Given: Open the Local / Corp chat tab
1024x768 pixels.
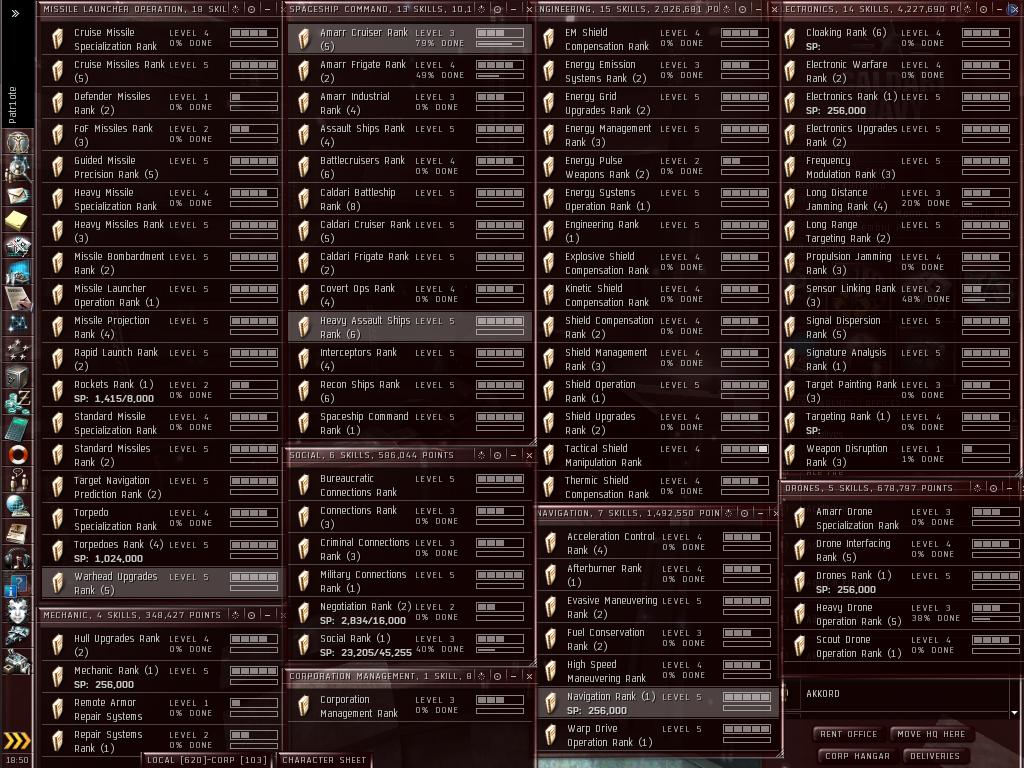Looking at the screenshot, I should [x=206, y=760].
